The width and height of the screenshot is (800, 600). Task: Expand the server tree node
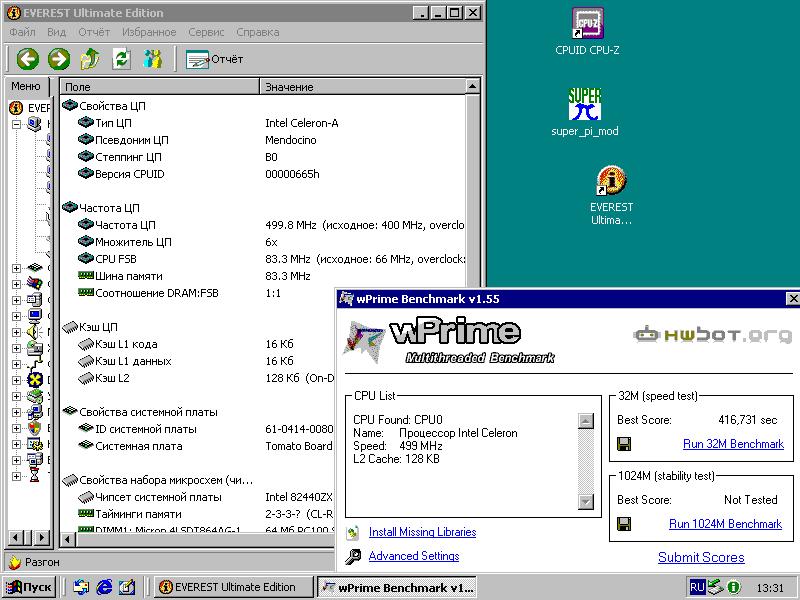[16, 300]
